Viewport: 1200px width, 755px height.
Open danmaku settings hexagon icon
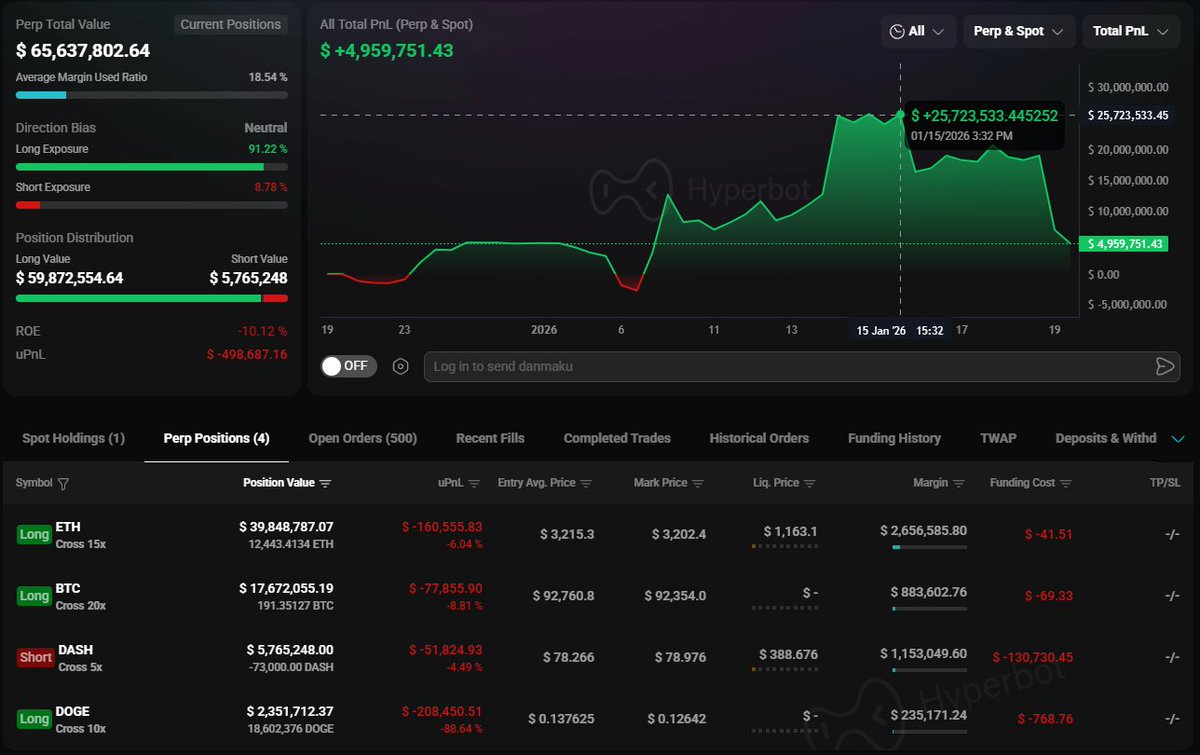tap(400, 366)
